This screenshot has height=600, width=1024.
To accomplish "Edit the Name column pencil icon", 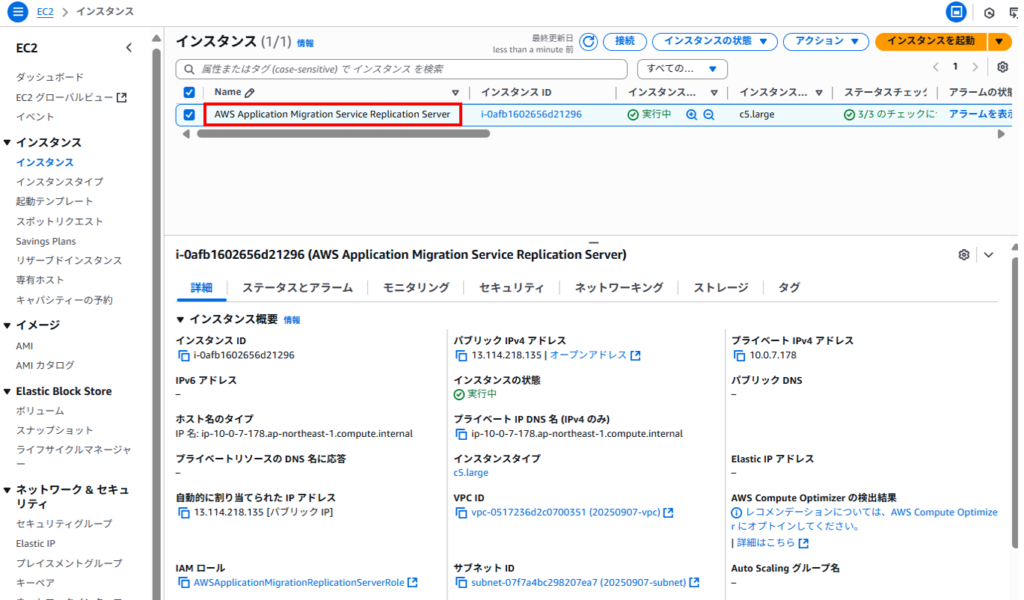I will pos(249,93).
